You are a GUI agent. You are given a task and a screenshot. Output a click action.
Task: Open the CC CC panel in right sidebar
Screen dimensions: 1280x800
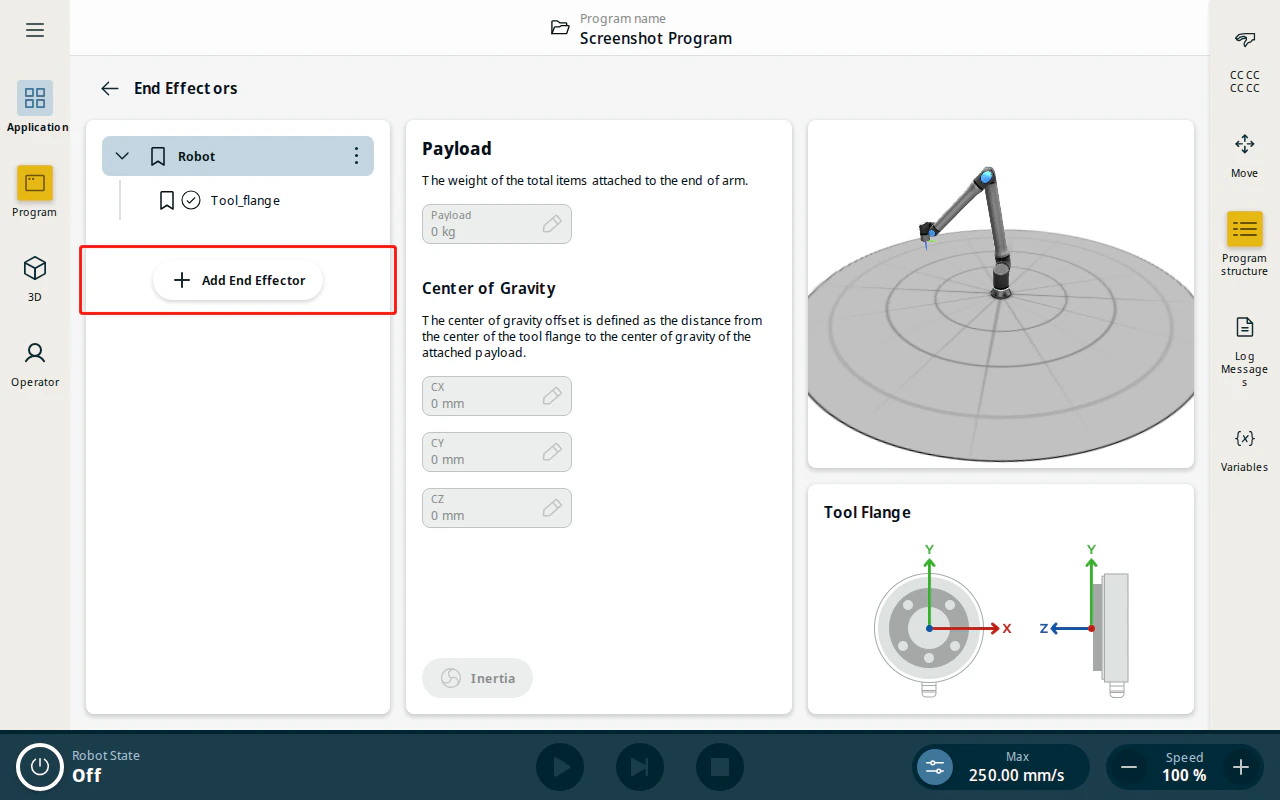point(1245,61)
